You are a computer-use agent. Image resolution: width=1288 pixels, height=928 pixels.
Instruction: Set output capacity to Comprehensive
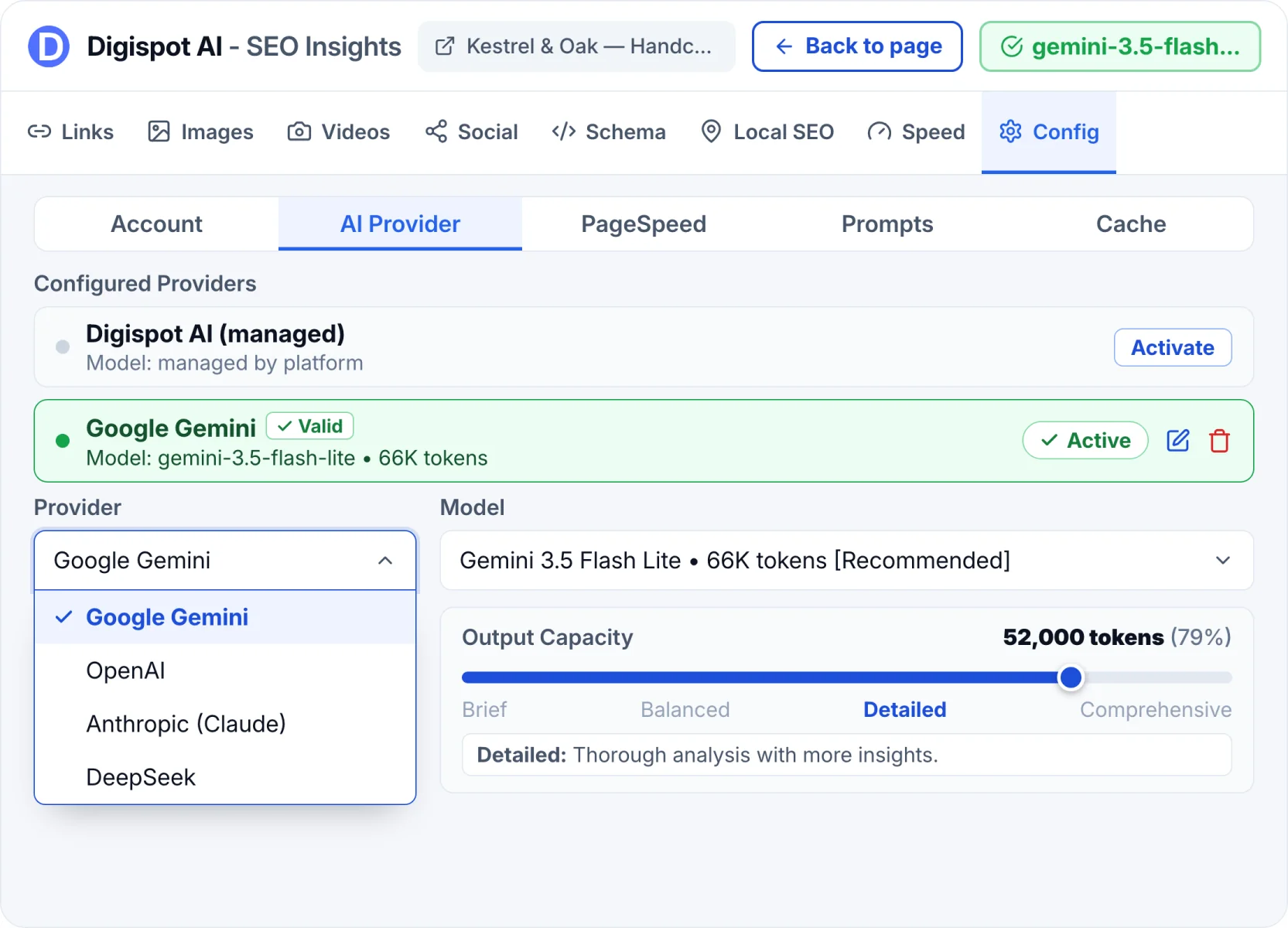click(1156, 710)
